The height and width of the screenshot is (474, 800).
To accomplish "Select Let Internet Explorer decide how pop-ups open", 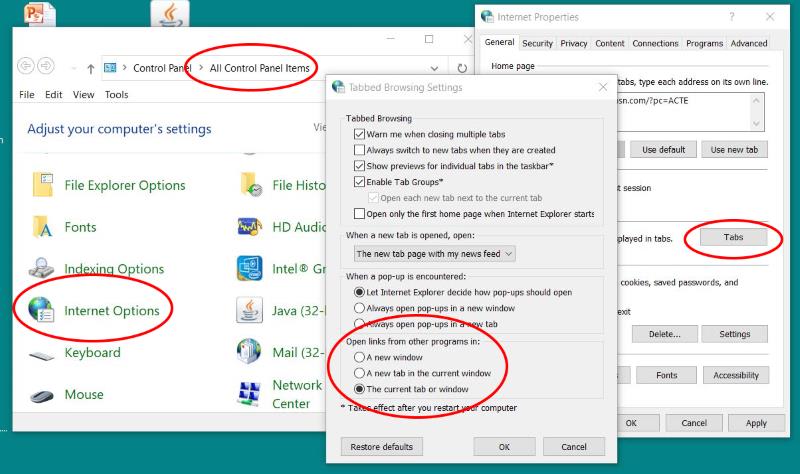I will (359, 292).
